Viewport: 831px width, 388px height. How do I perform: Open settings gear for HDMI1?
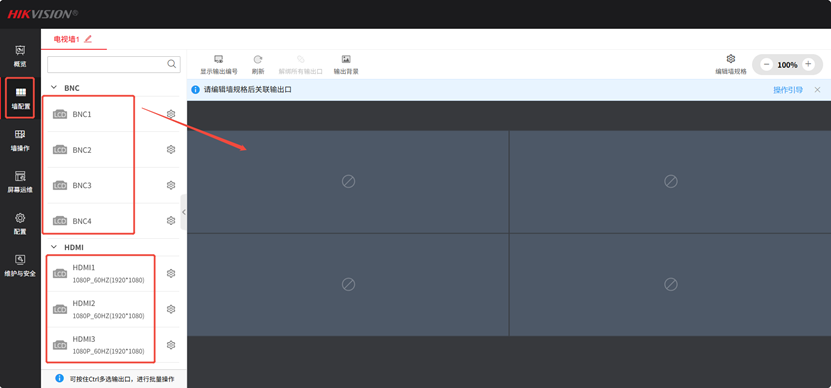(171, 274)
